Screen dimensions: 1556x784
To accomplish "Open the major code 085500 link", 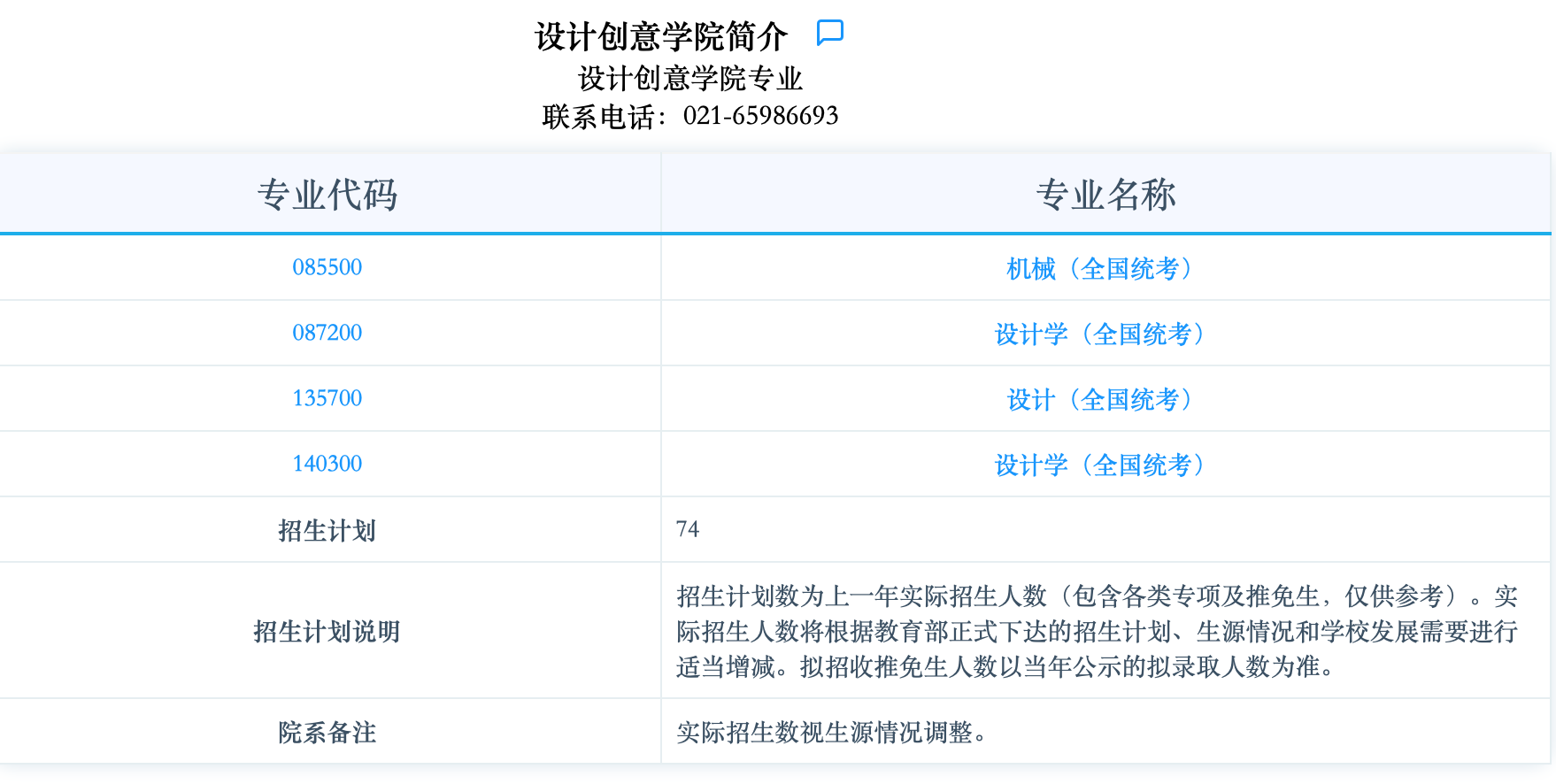I will point(327,267).
